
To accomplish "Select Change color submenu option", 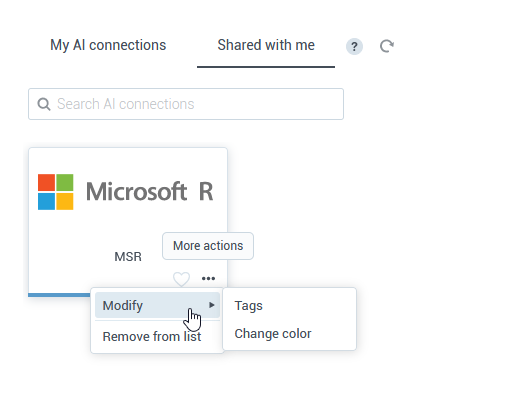I will point(273,334).
